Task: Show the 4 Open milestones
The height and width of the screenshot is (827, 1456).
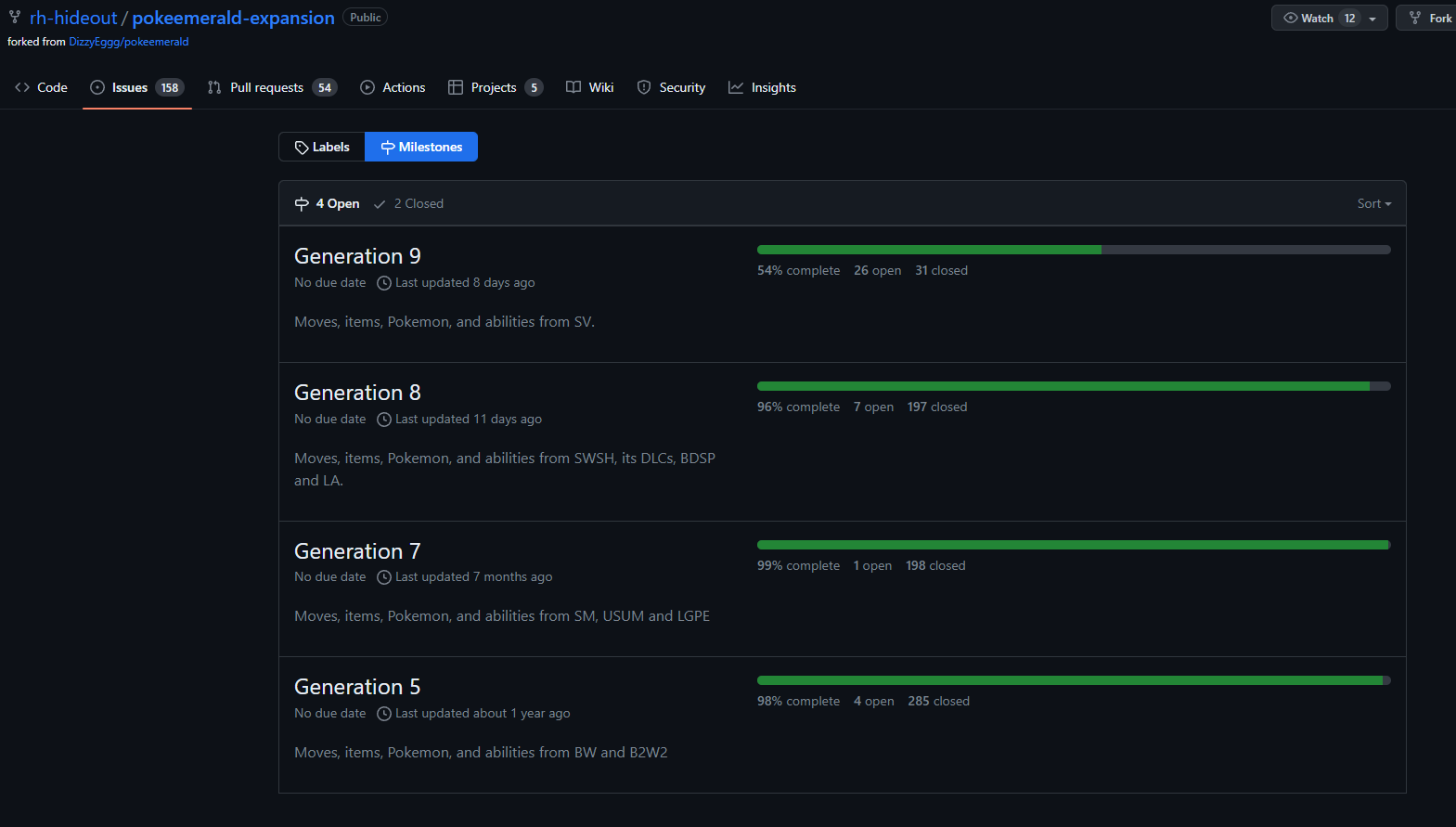Action: pos(328,203)
